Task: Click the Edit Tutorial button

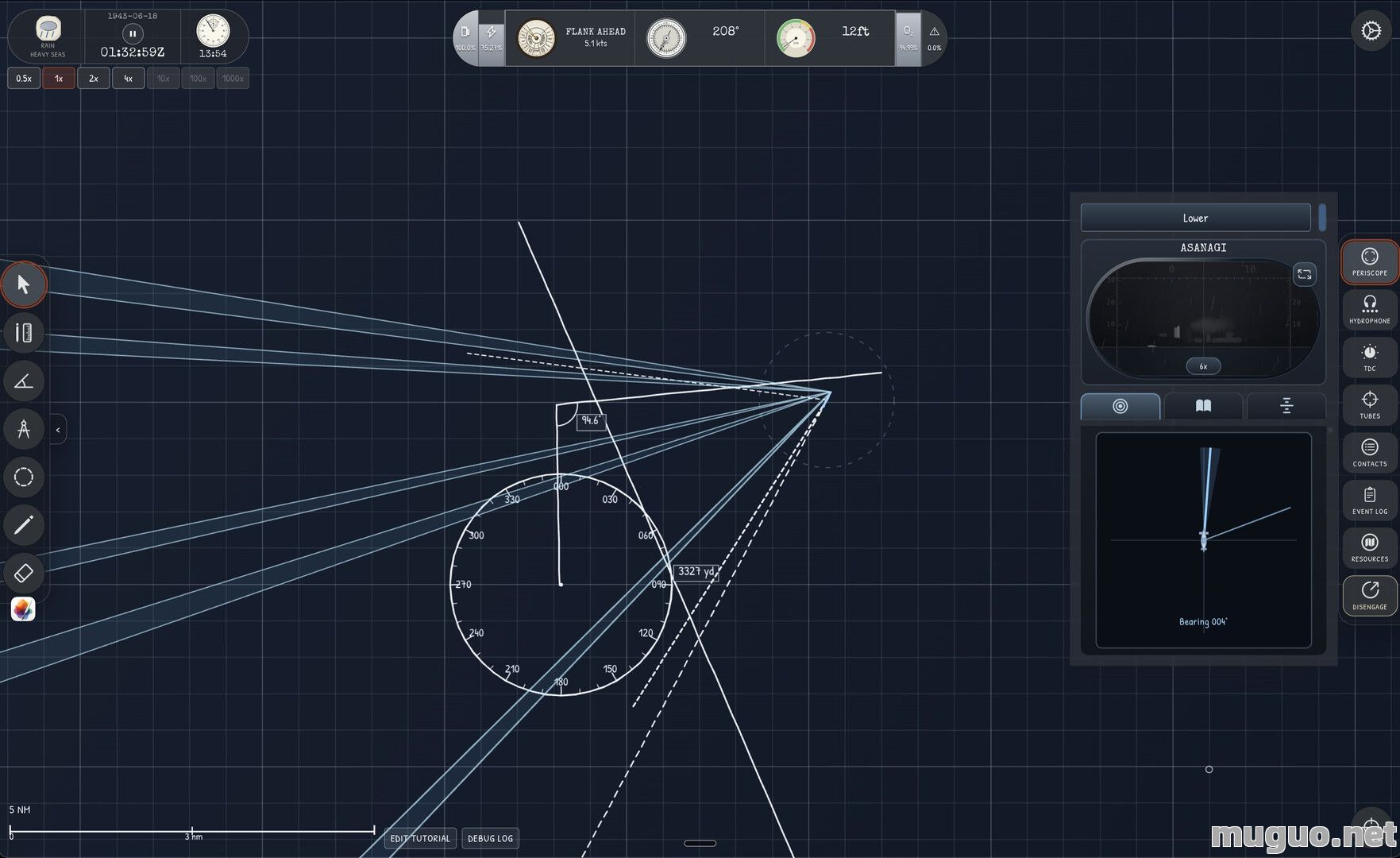Action: point(420,838)
